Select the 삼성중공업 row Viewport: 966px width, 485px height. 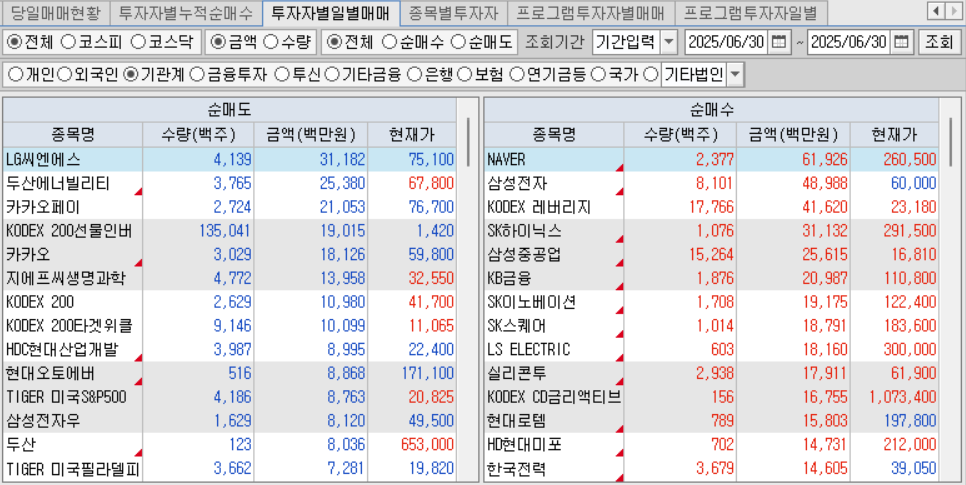(x=712, y=255)
